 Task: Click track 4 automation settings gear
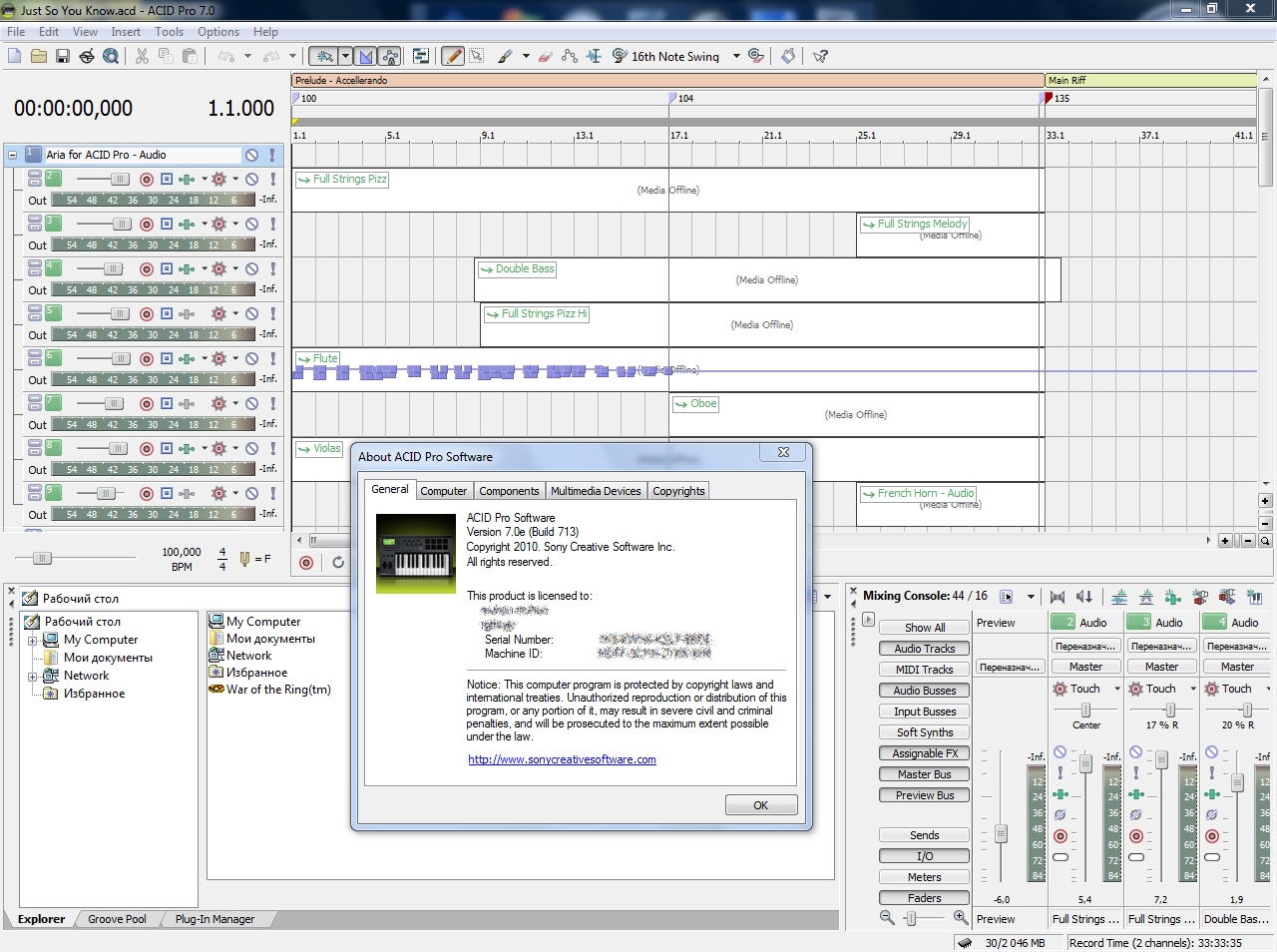point(219,269)
